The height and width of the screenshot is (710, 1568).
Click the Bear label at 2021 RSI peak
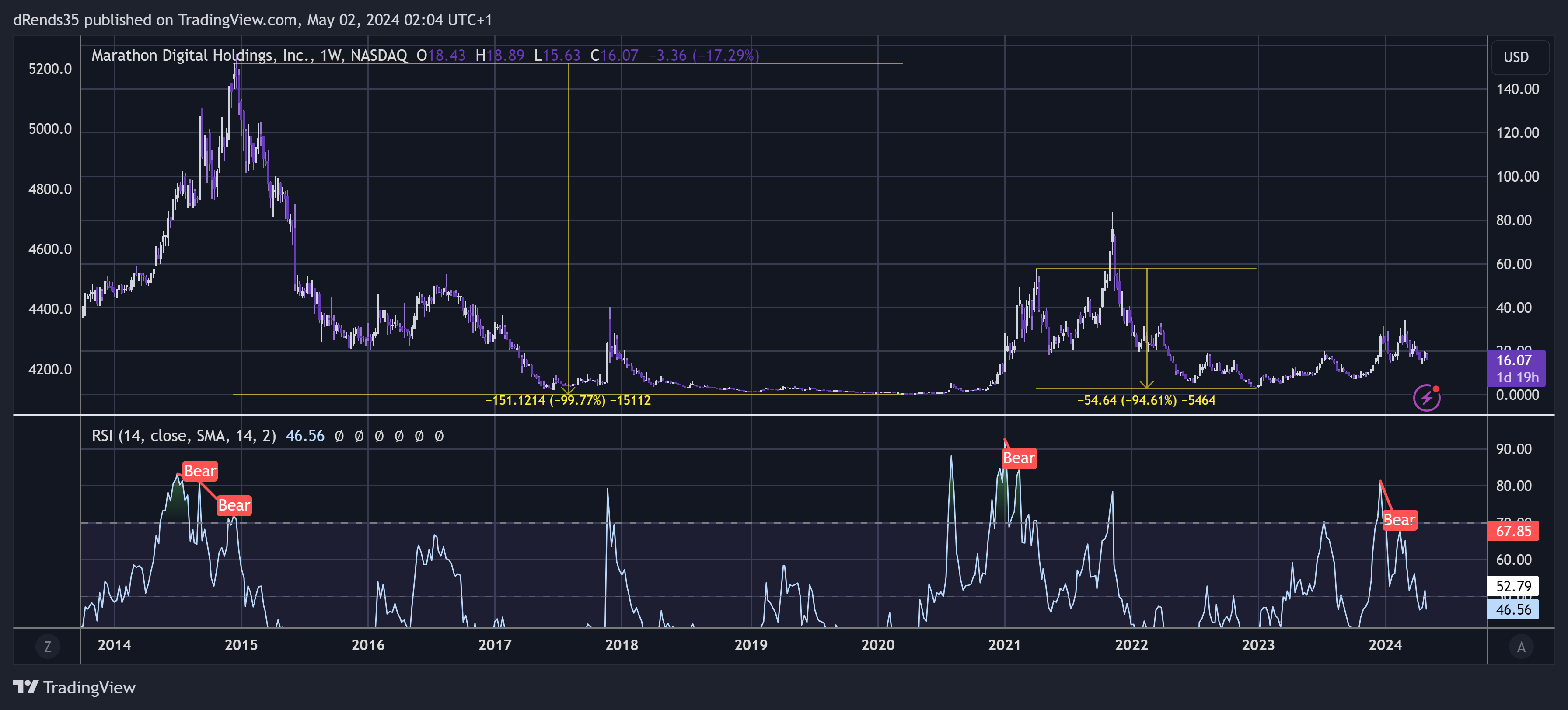pos(1018,458)
